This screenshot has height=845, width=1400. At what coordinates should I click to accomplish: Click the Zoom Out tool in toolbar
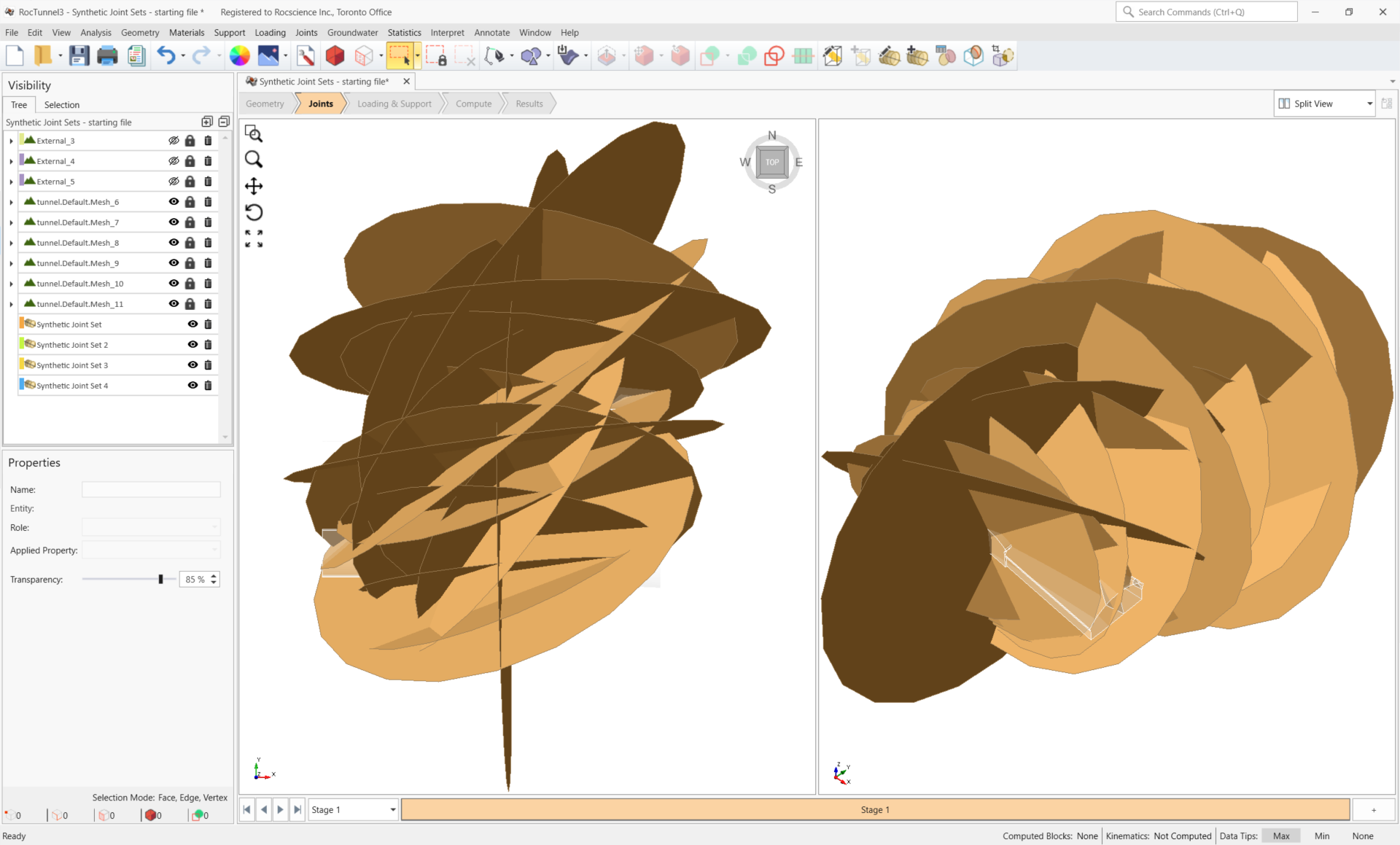tap(255, 159)
